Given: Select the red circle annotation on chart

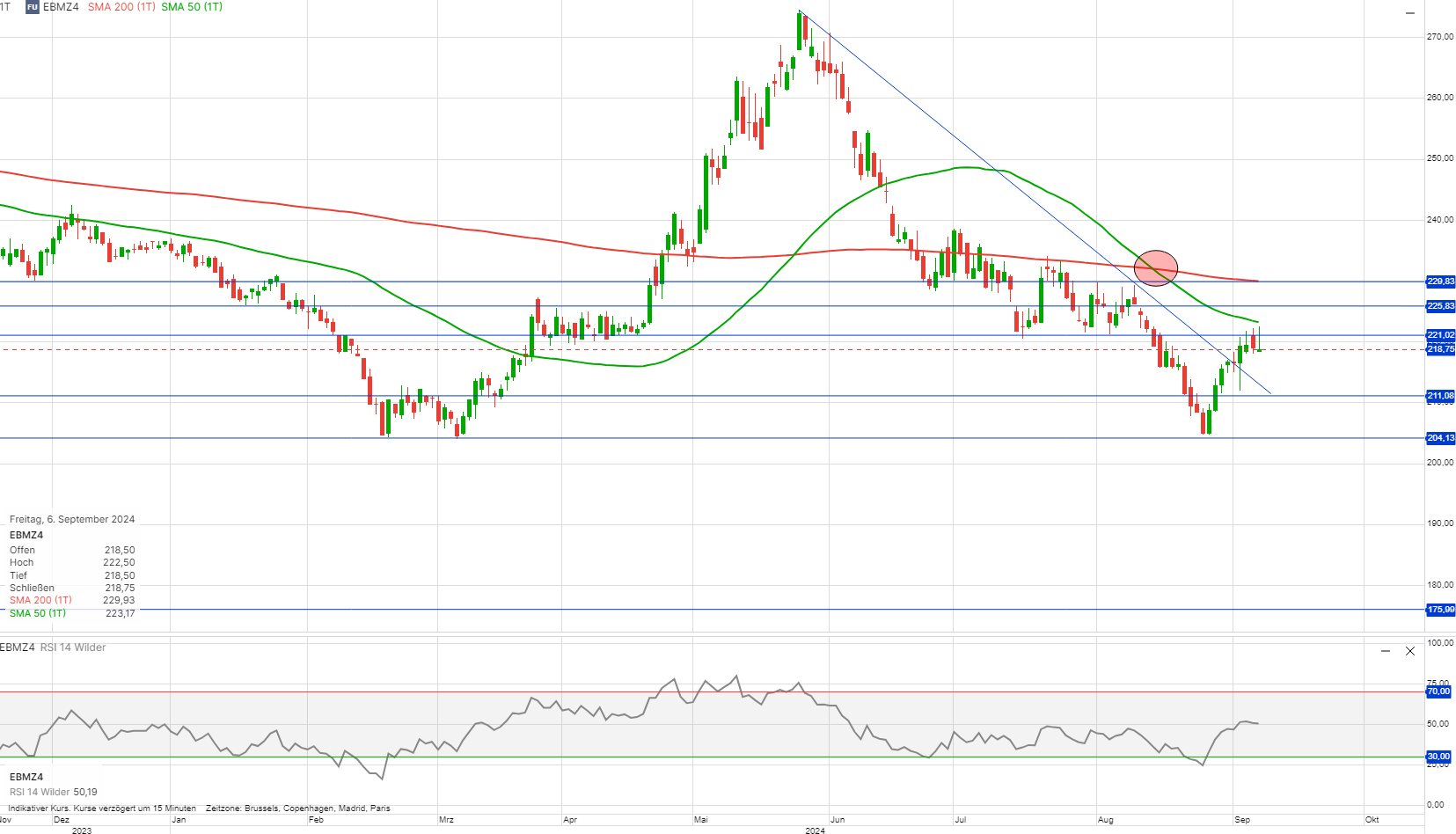Looking at the screenshot, I should click(x=1156, y=268).
